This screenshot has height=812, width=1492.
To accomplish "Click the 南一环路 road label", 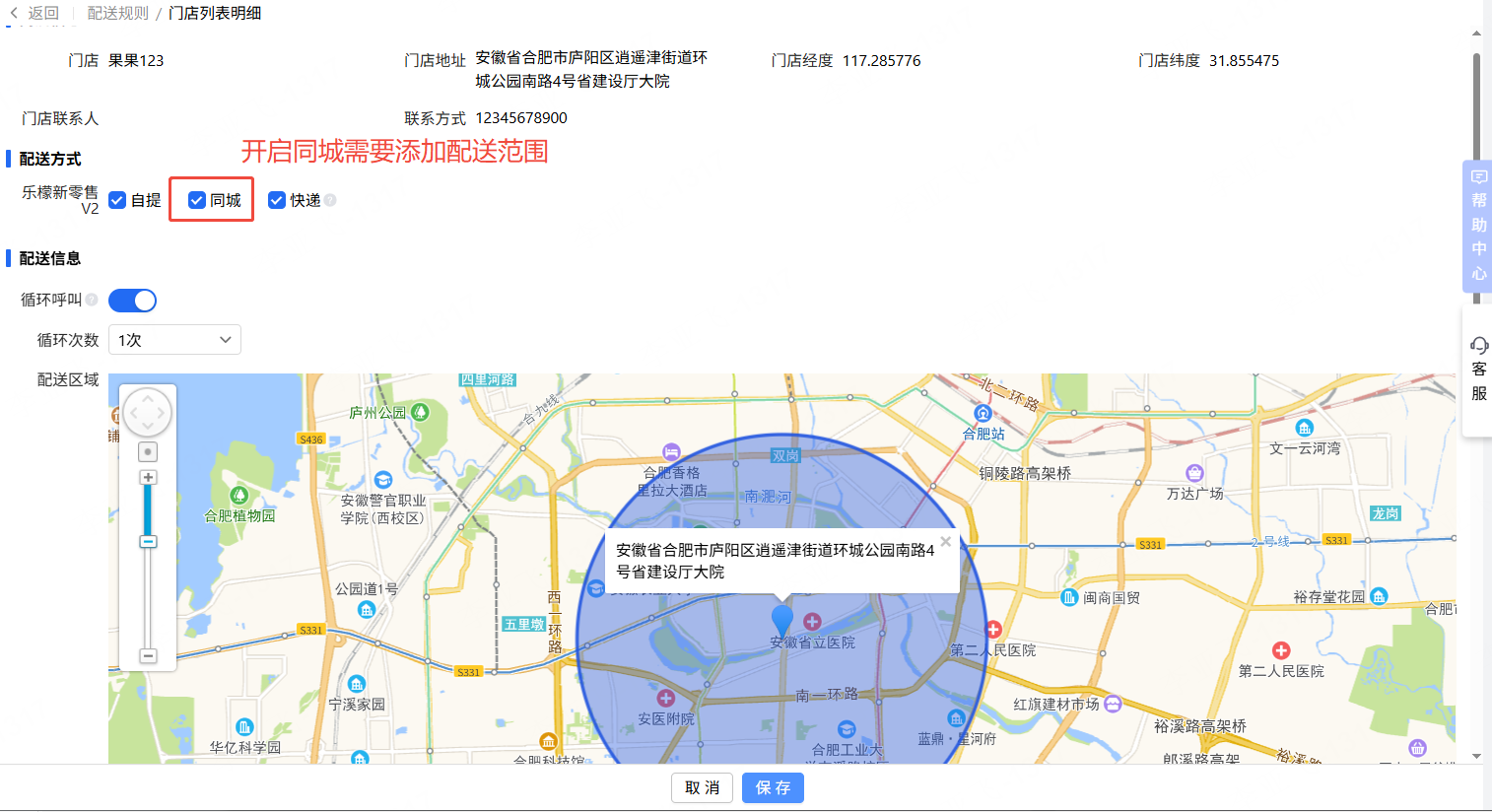I will pyautogui.click(x=827, y=695).
